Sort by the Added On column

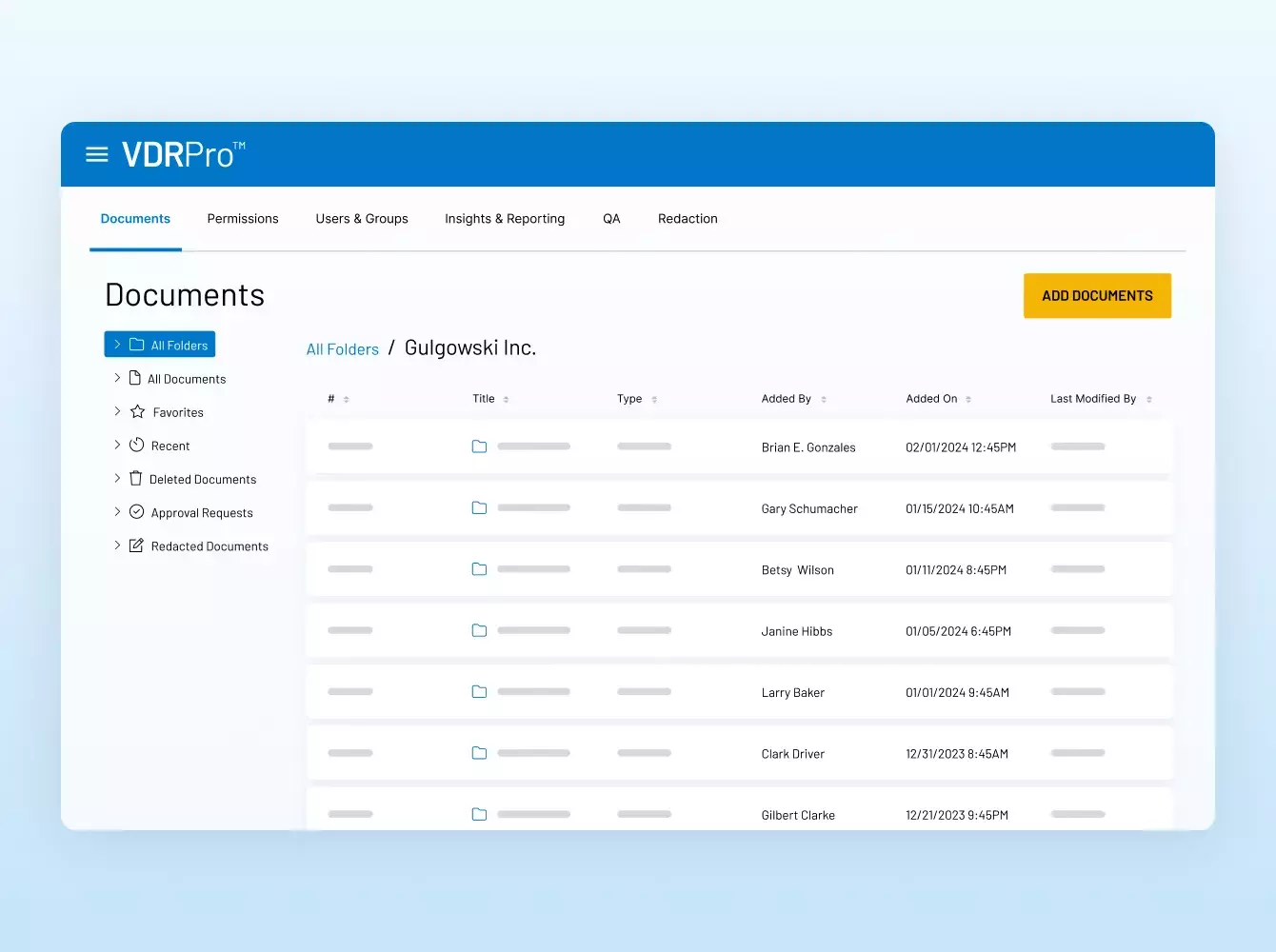point(968,400)
